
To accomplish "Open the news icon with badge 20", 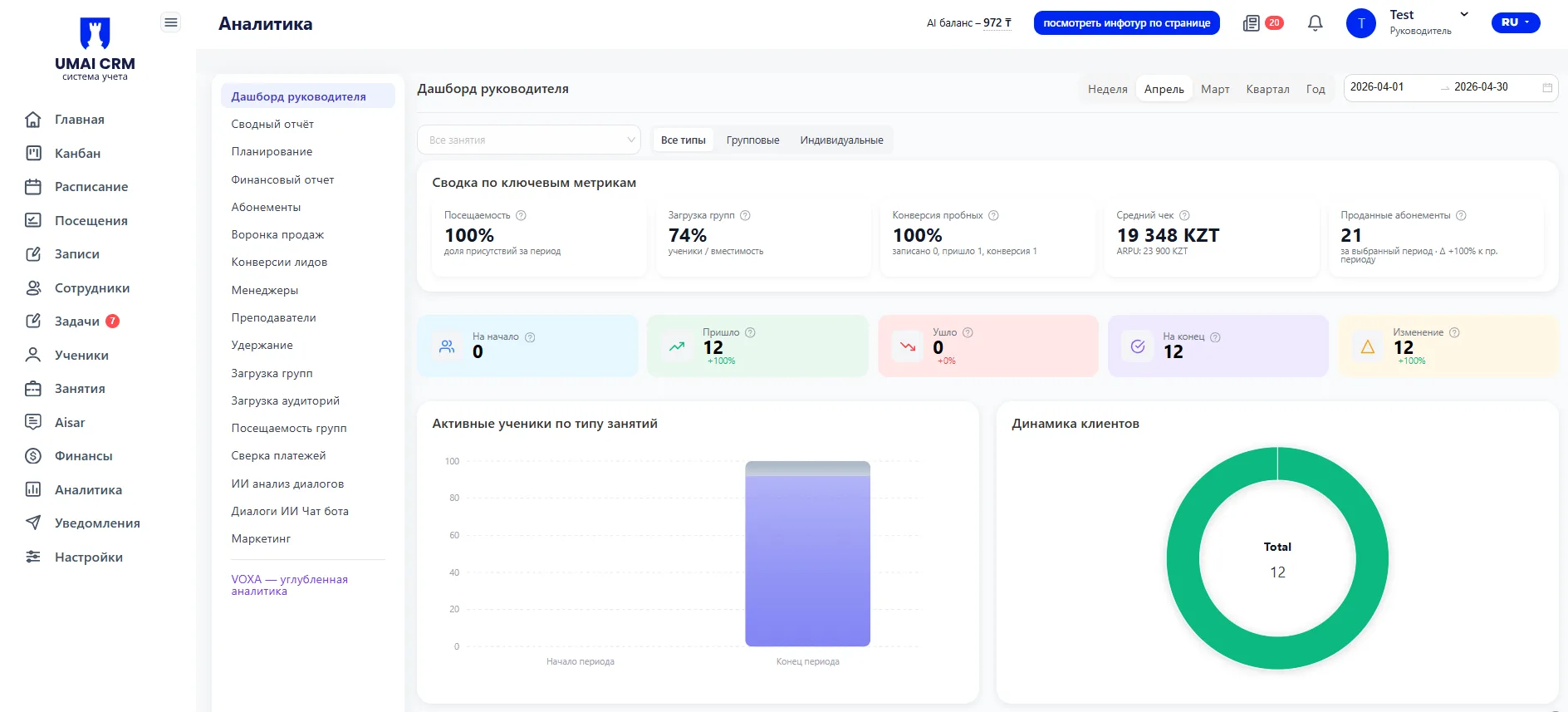I will click(1252, 23).
